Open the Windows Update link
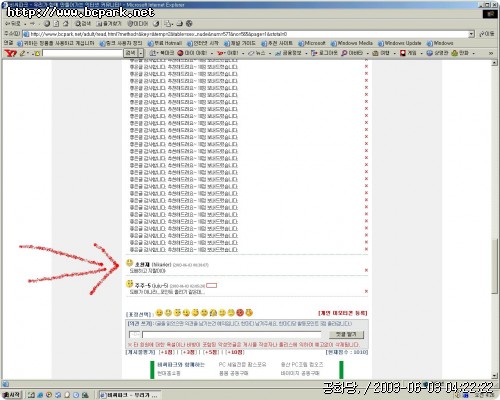500x400 pixels. pos(400,43)
